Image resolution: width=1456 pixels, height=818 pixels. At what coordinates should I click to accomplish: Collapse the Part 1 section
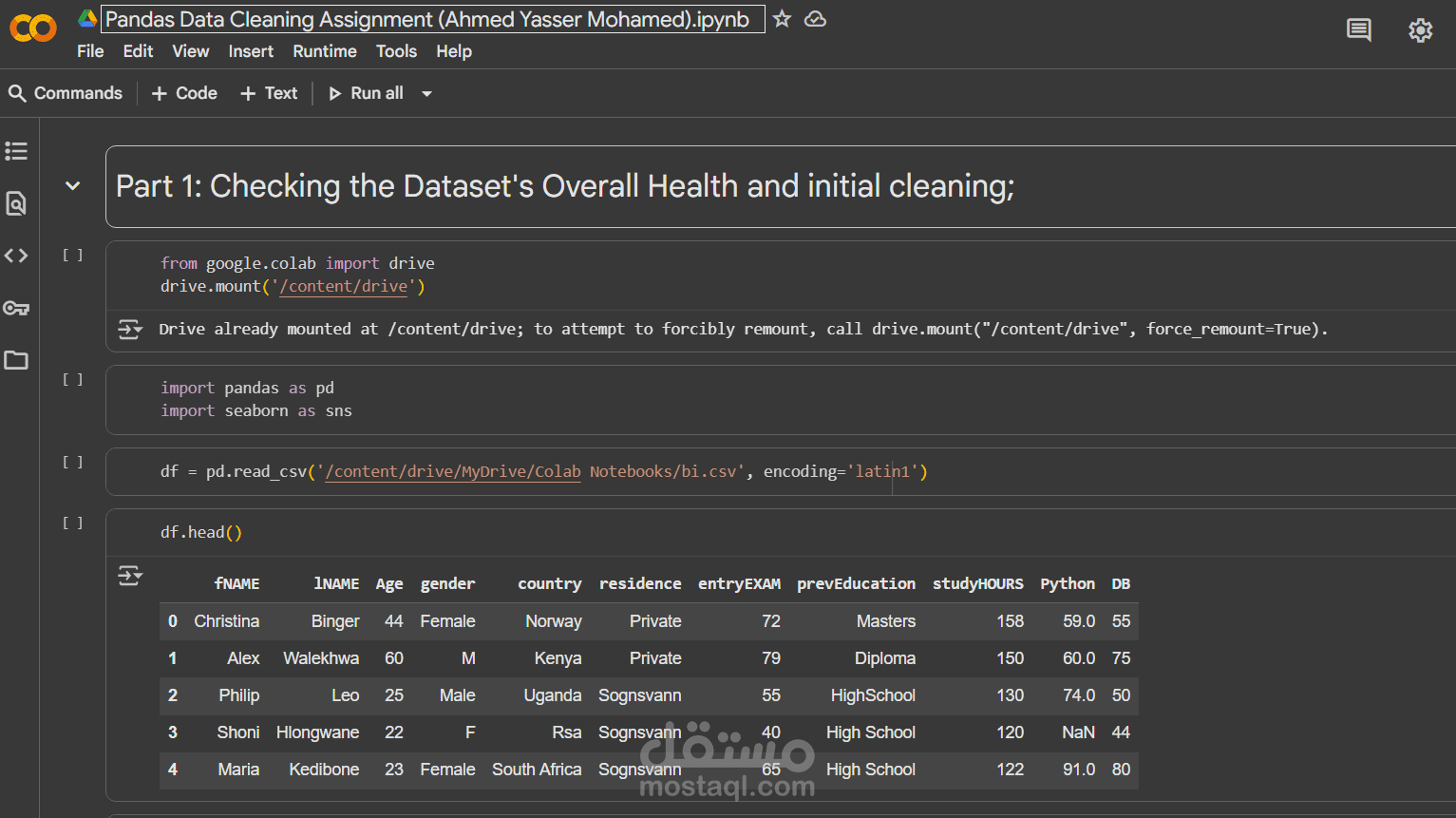pyautogui.click(x=73, y=186)
